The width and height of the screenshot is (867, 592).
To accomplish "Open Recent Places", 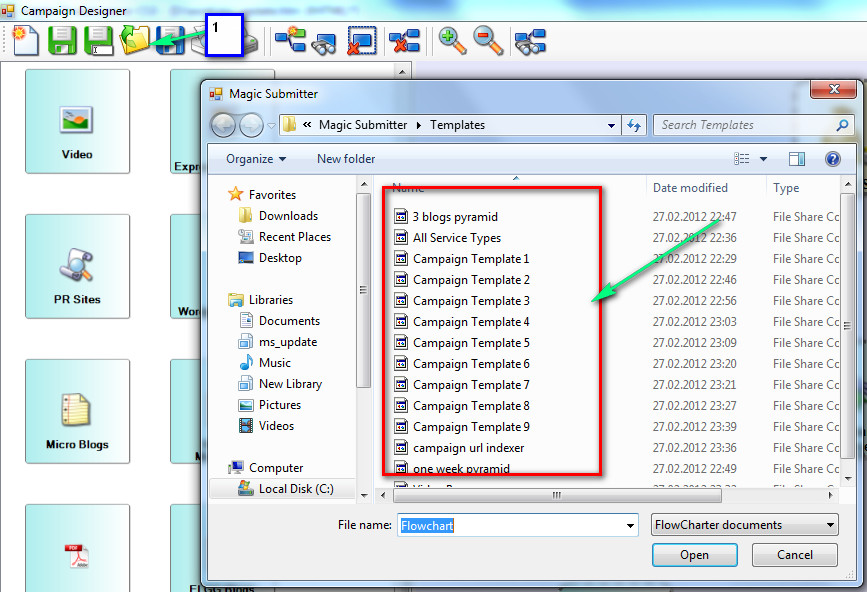I will 284,237.
